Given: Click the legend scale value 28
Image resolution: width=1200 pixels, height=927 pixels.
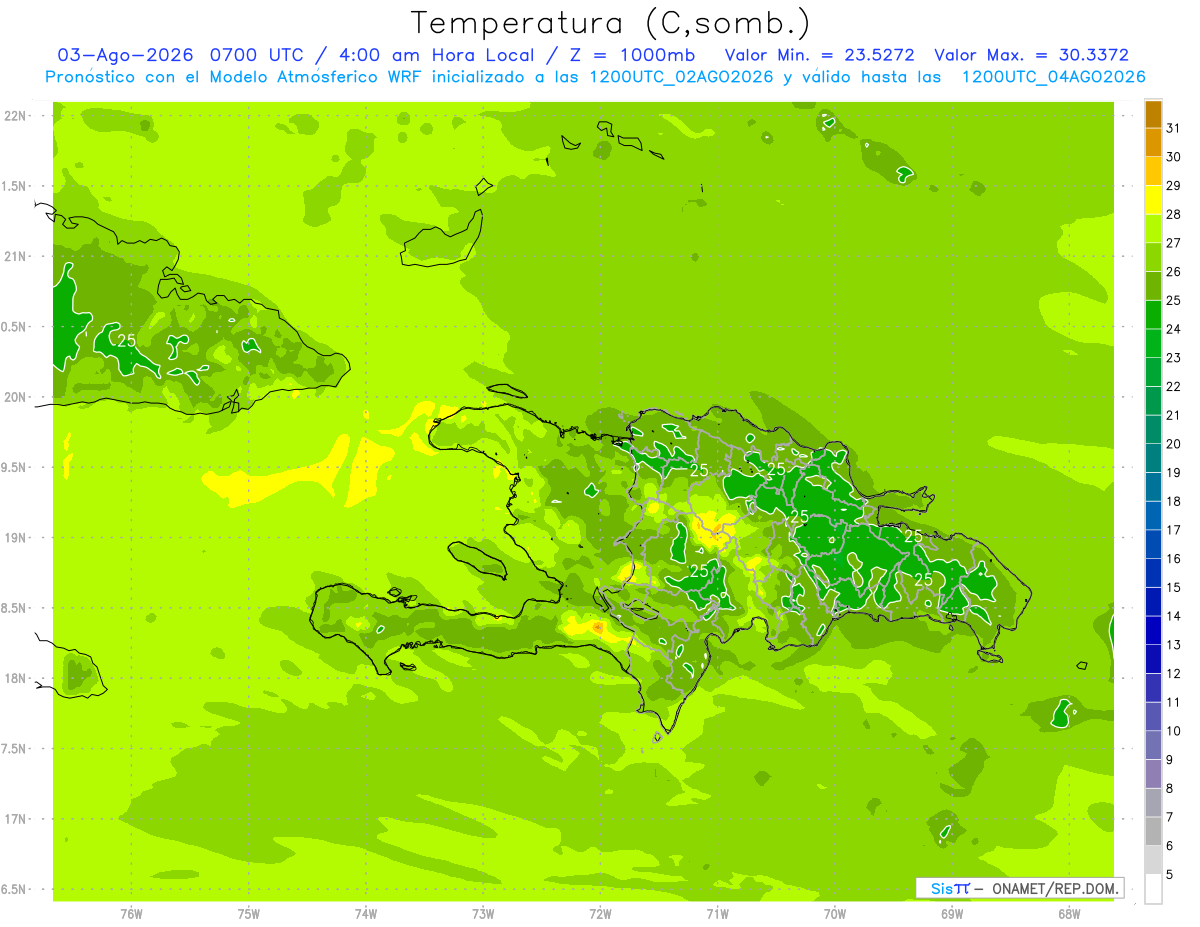Looking at the screenshot, I should click(x=1173, y=214).
